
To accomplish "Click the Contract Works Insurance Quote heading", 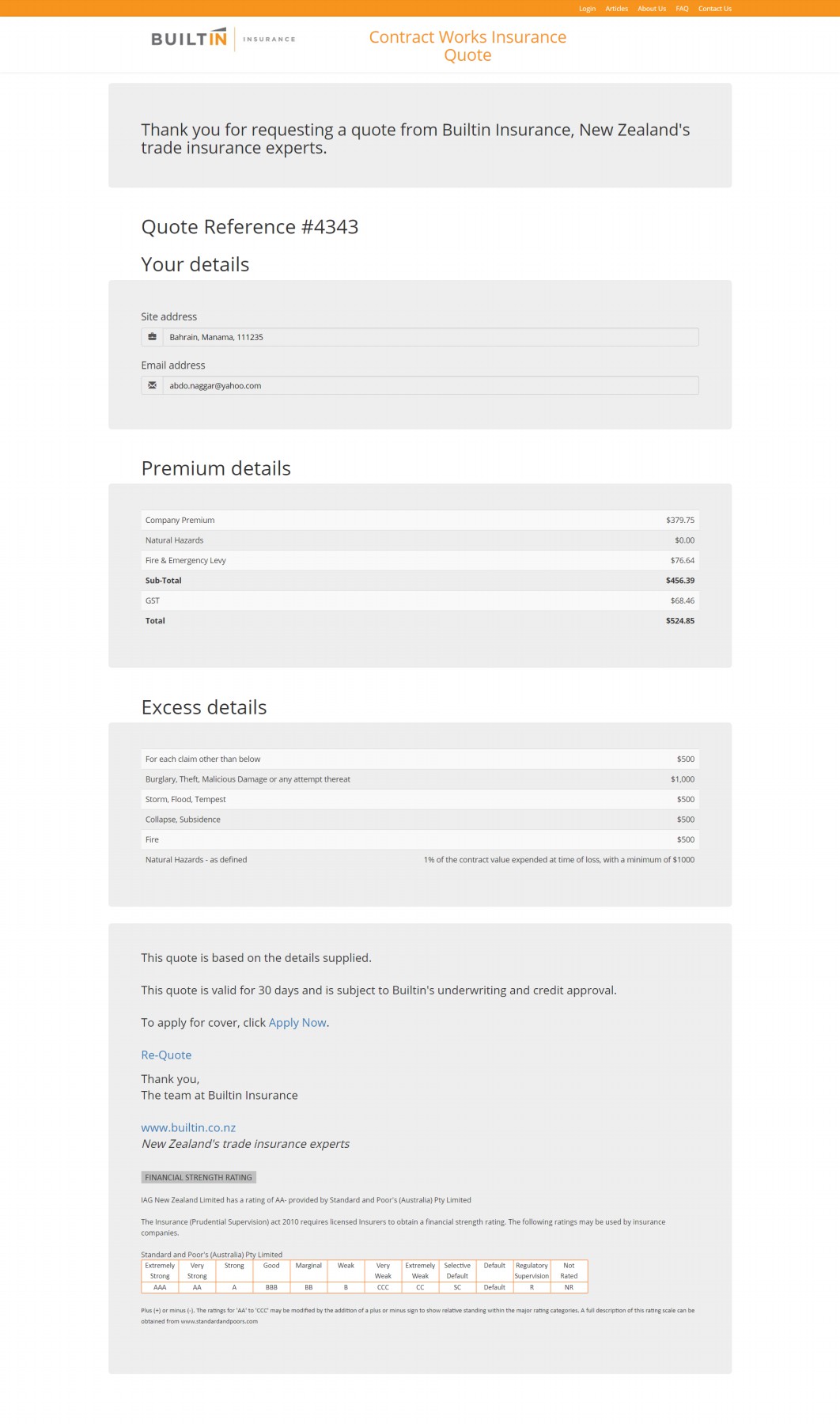I will 467,46.
